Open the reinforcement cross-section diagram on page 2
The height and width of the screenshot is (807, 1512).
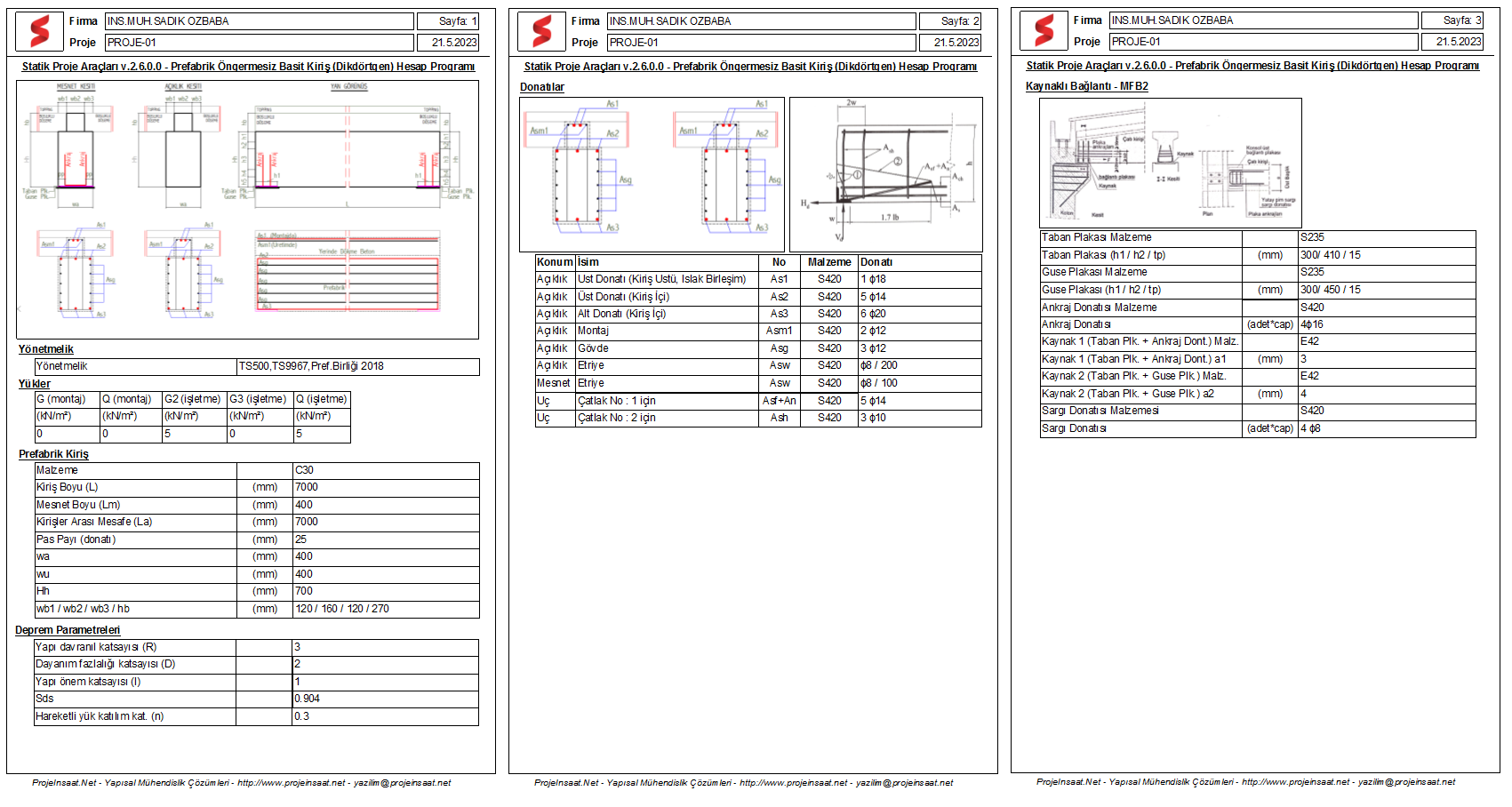[652, 174]
